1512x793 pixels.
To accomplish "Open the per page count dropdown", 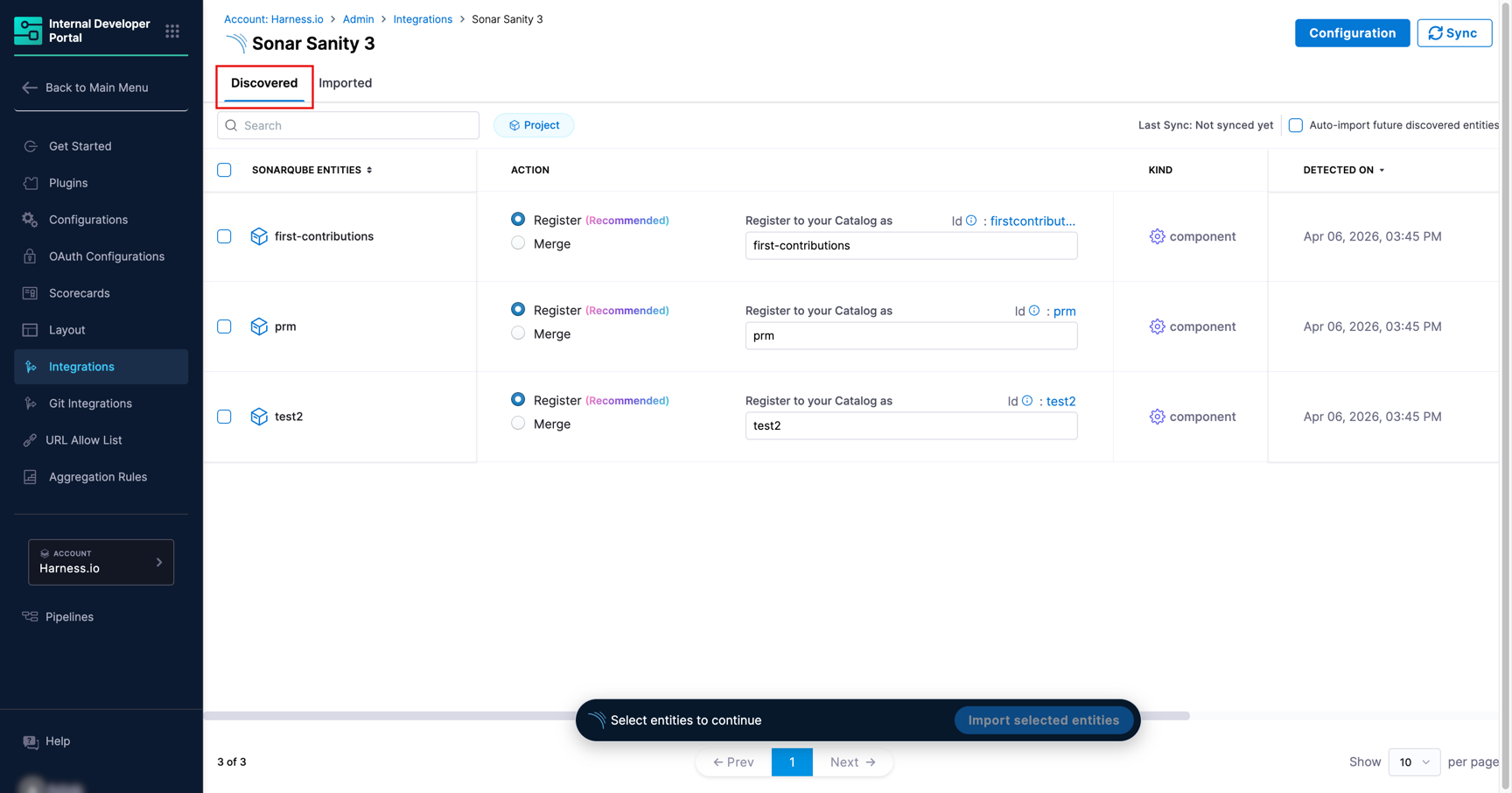I will pyautogui.click(x=1413, y=761).
